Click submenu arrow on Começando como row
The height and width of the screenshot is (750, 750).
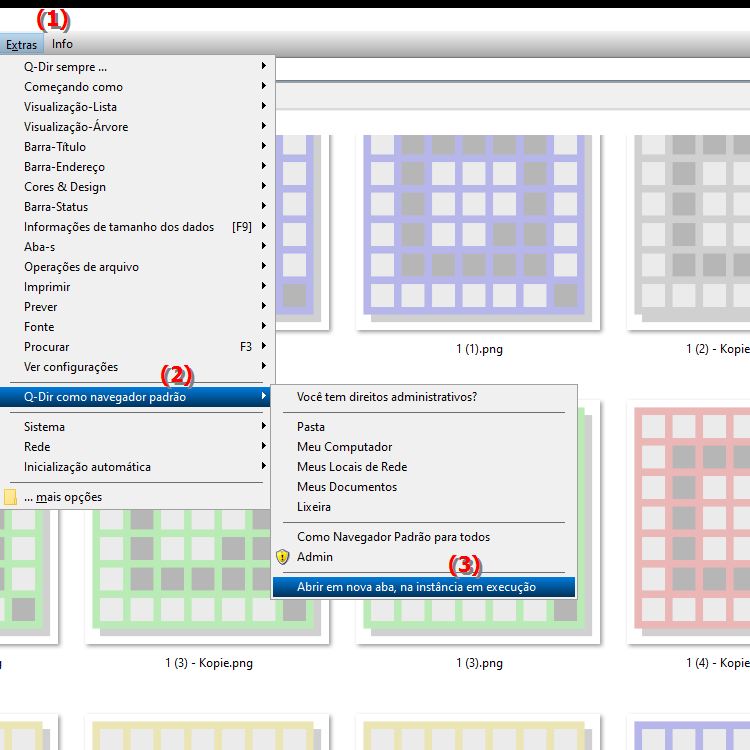pyautogui.click(x=264, y=86)
